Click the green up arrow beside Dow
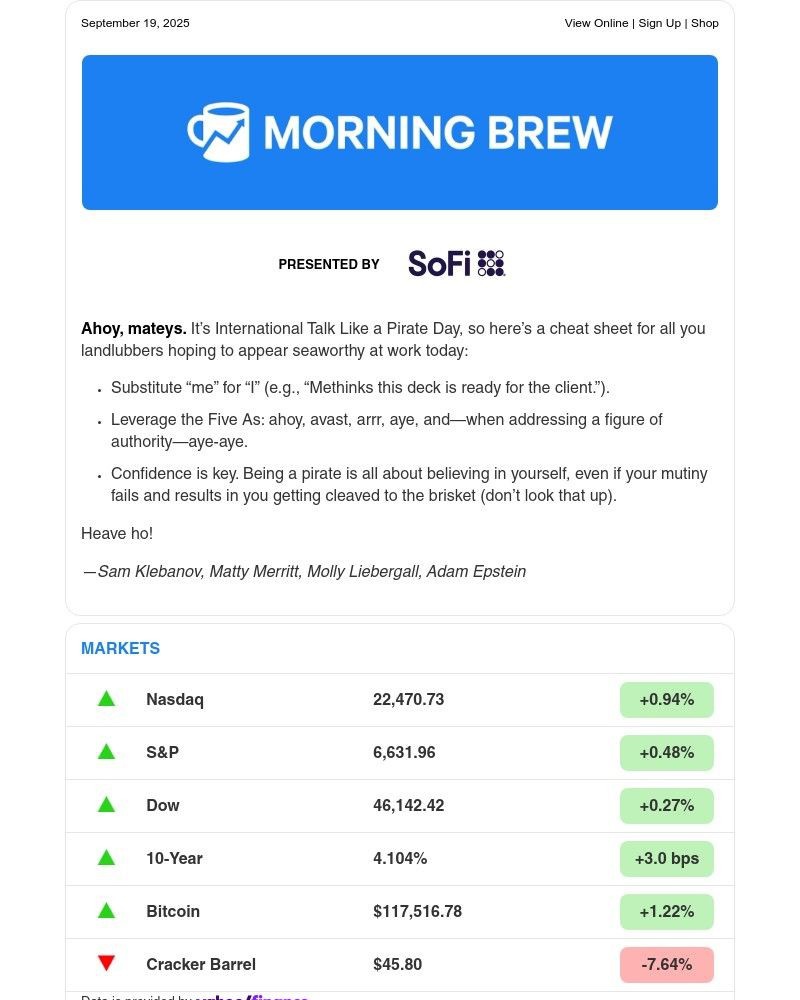Screen dimensions: 800x1000 pyautogui.click(x=106, y=805)
